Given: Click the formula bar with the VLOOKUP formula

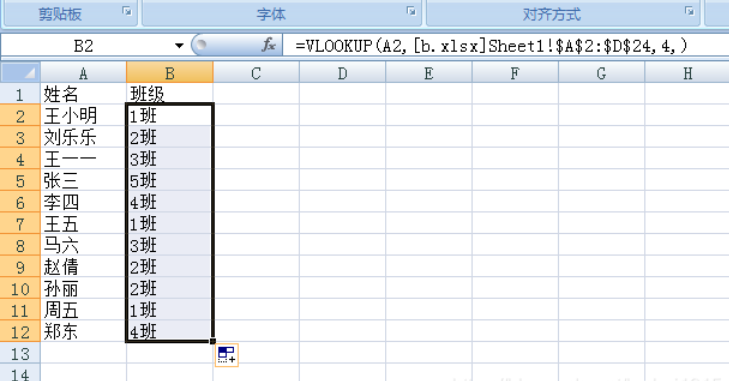Looking at the screenshot, I should pos(505,46).
